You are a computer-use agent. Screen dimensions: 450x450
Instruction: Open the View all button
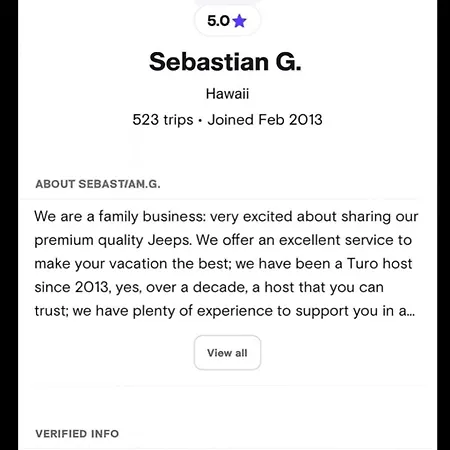click(227, 353)
